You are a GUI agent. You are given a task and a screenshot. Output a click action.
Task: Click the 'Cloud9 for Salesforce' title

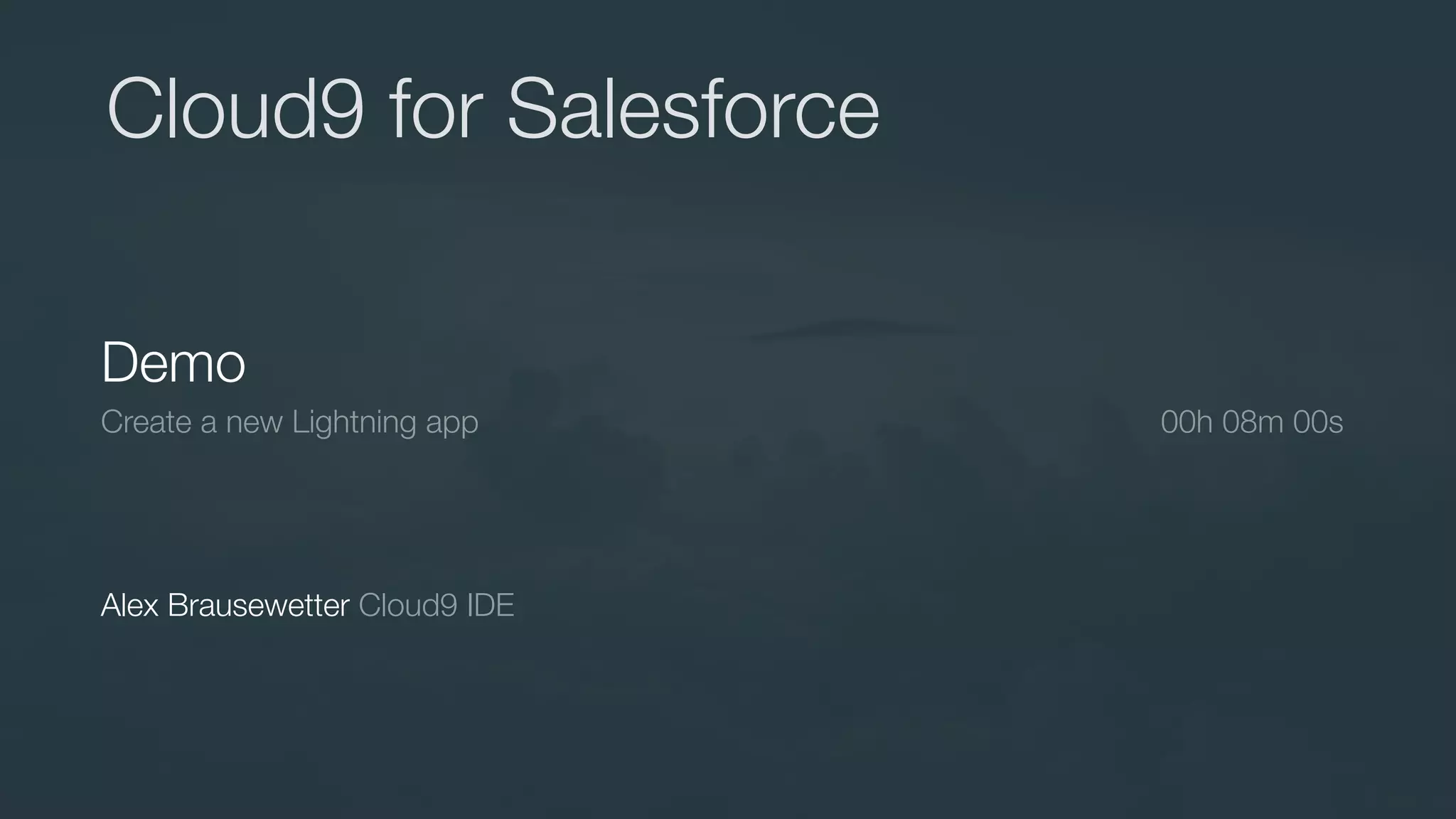coord(493,109)
